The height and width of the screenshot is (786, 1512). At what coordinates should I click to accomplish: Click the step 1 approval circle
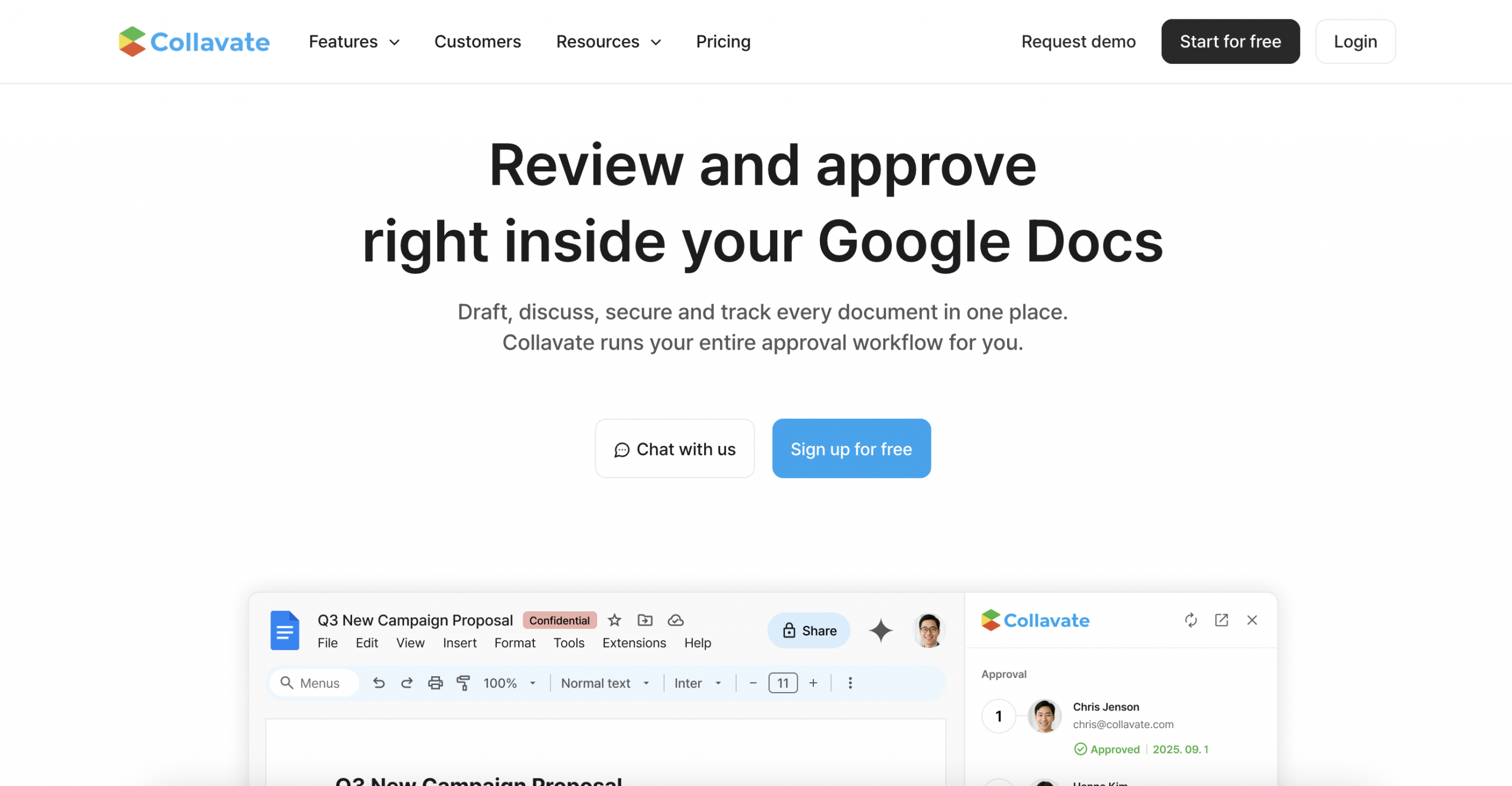coord(999,716)
